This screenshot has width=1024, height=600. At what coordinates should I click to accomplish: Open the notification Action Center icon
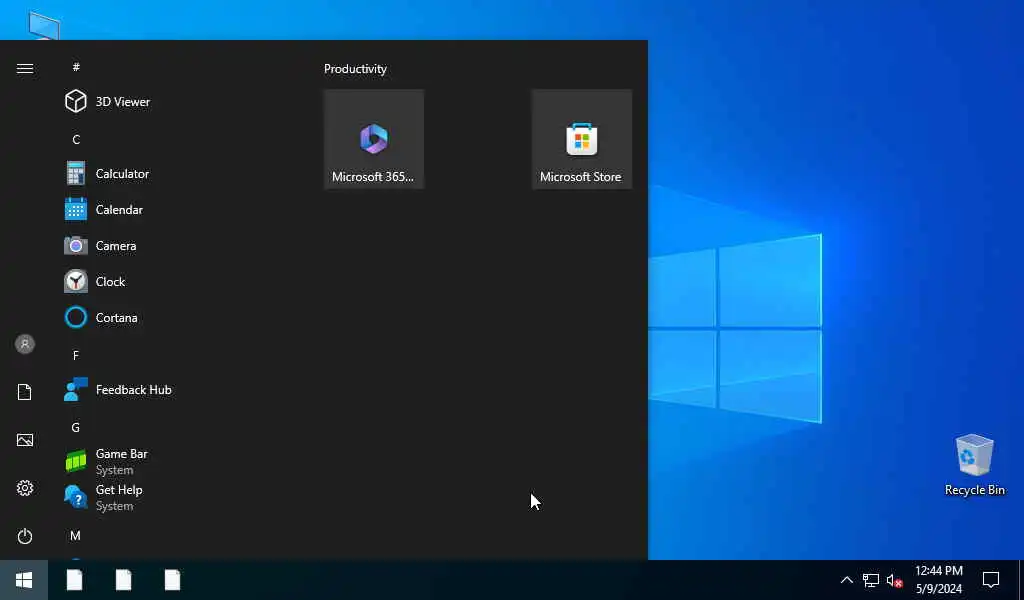[x=991, y=580]
